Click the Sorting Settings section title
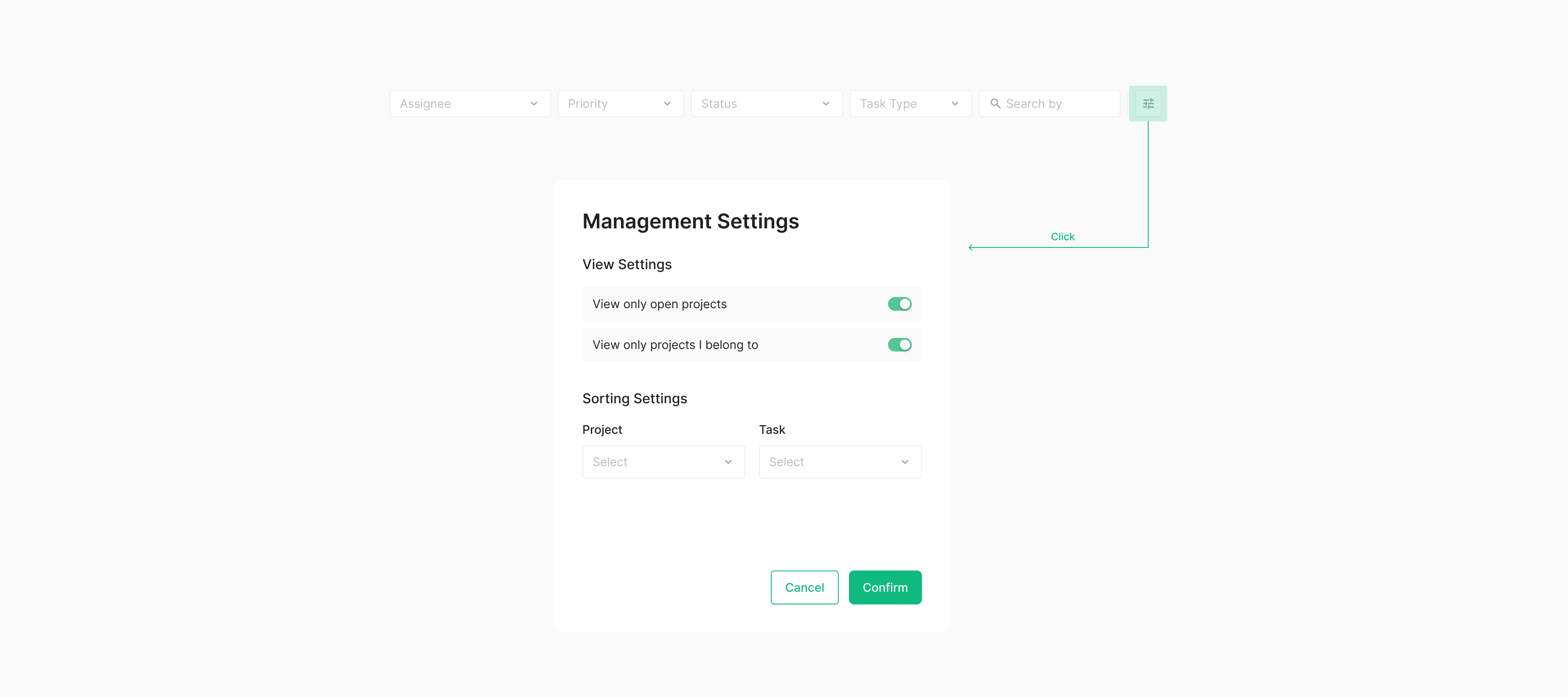1568x697 pixels. 634,398
